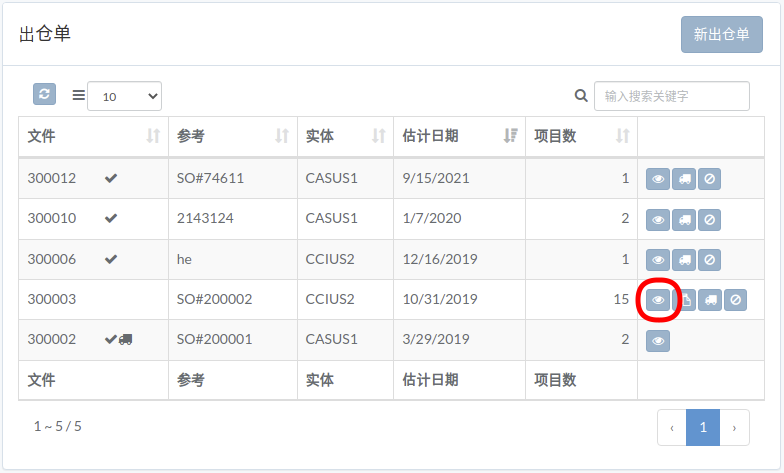Cancel order 300003 with ban icon
This screenshot has width=784, height=473.
(736, 300)
